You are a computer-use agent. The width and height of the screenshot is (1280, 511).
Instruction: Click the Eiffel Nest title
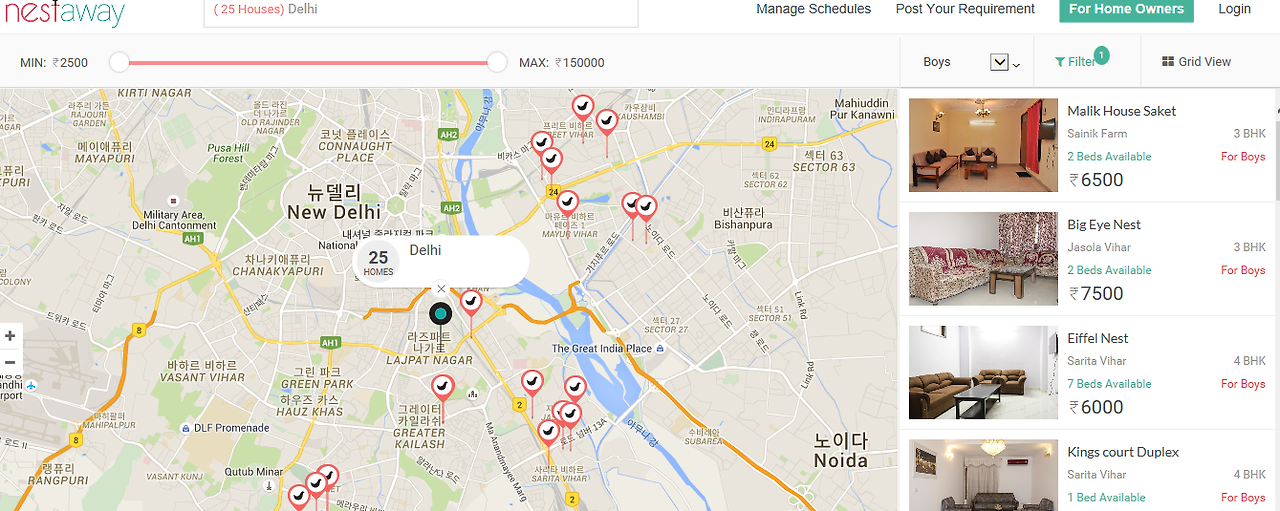coord(1097,338)
